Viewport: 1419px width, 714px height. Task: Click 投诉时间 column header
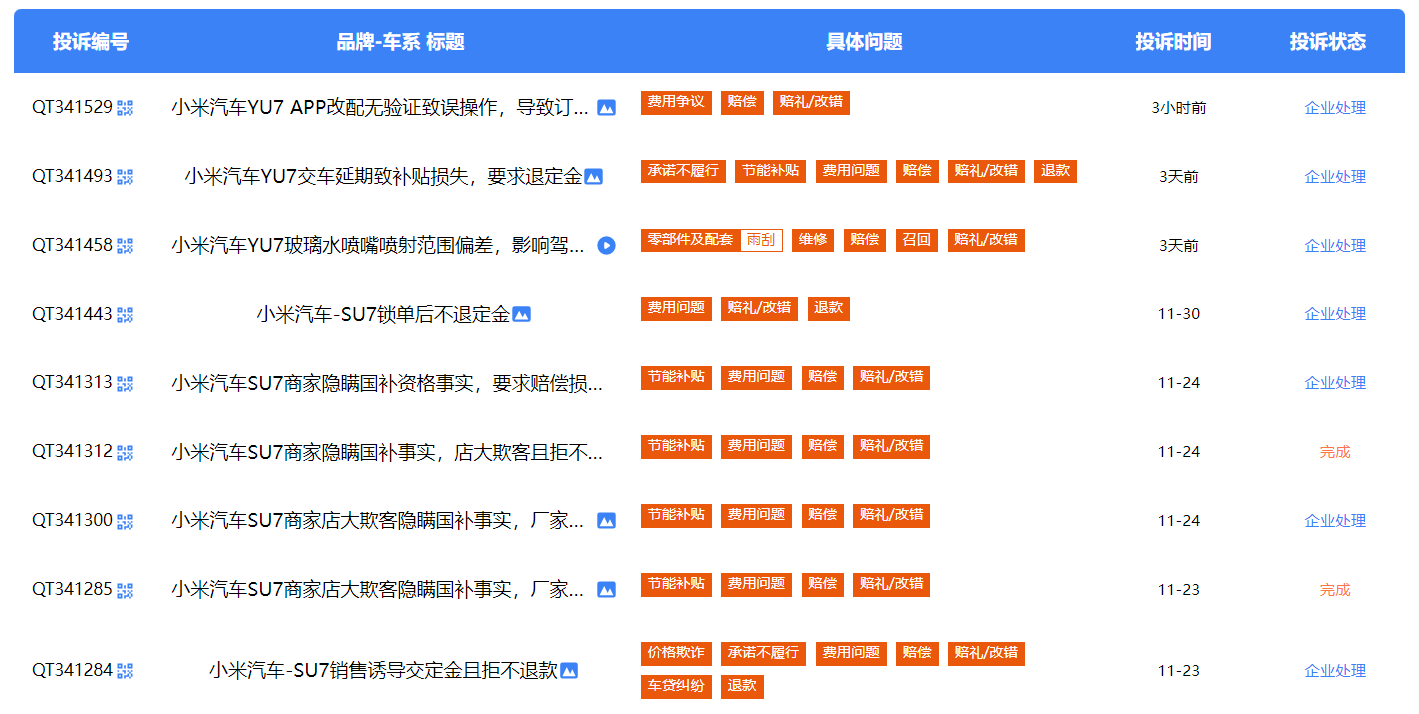(x=1172, y=42)
